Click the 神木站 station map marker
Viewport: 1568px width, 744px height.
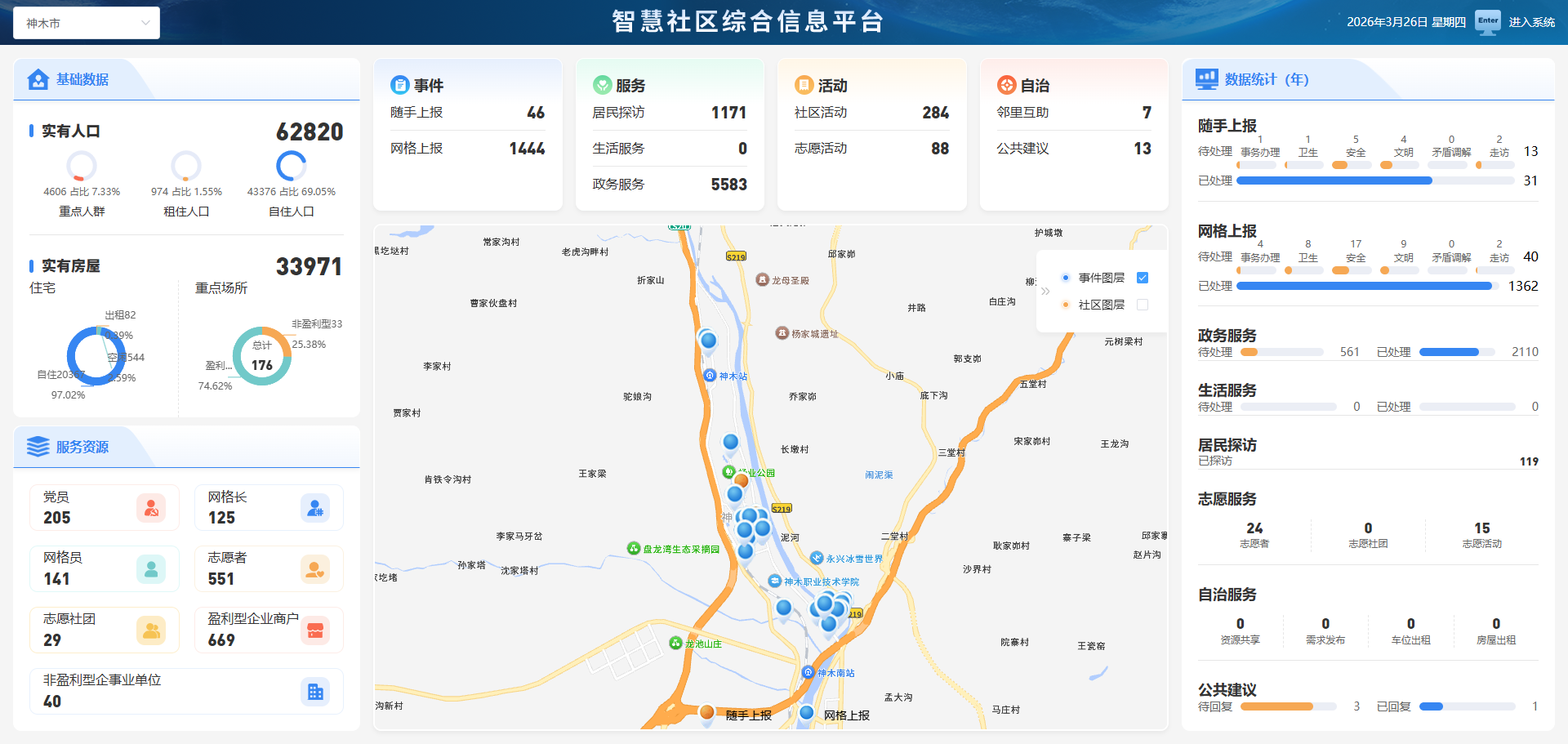tap(710, 376)
